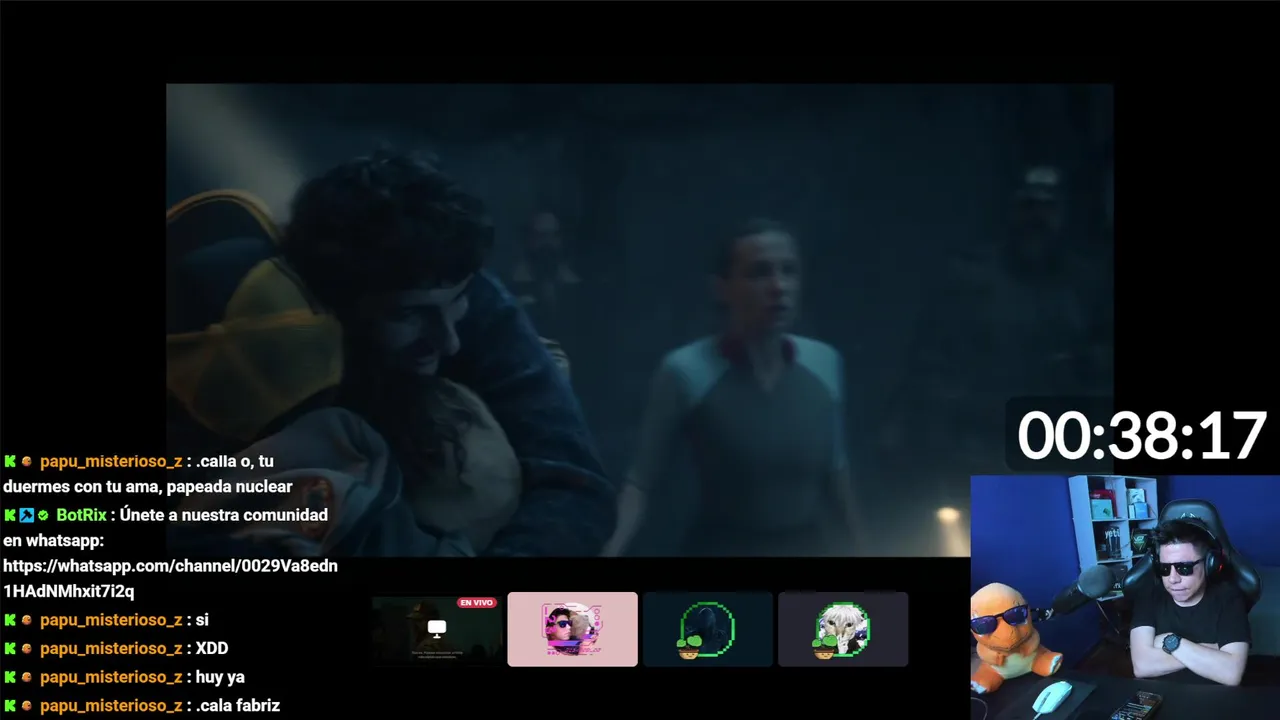This screenshot has width=1280, height=720.
Task: Click papu_misterioso_z on the '.cala fabriz' message
Action: [111, 706]
